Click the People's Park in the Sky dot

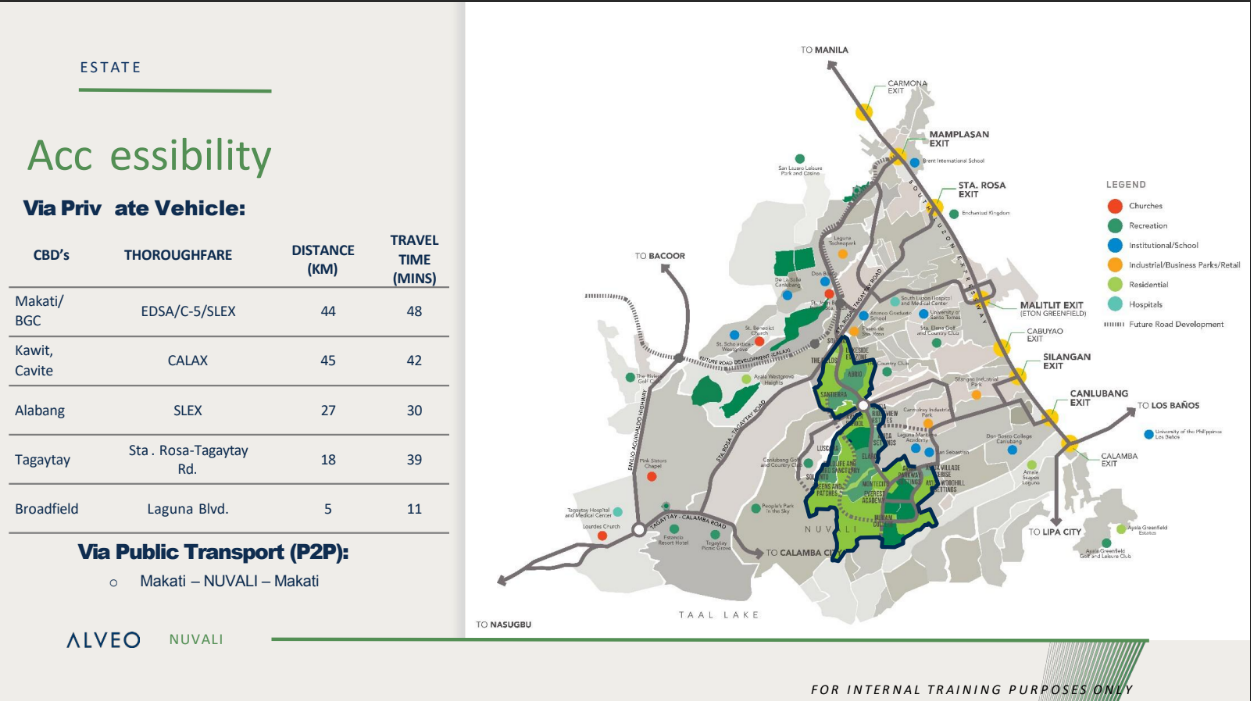[x=755, y=507]
